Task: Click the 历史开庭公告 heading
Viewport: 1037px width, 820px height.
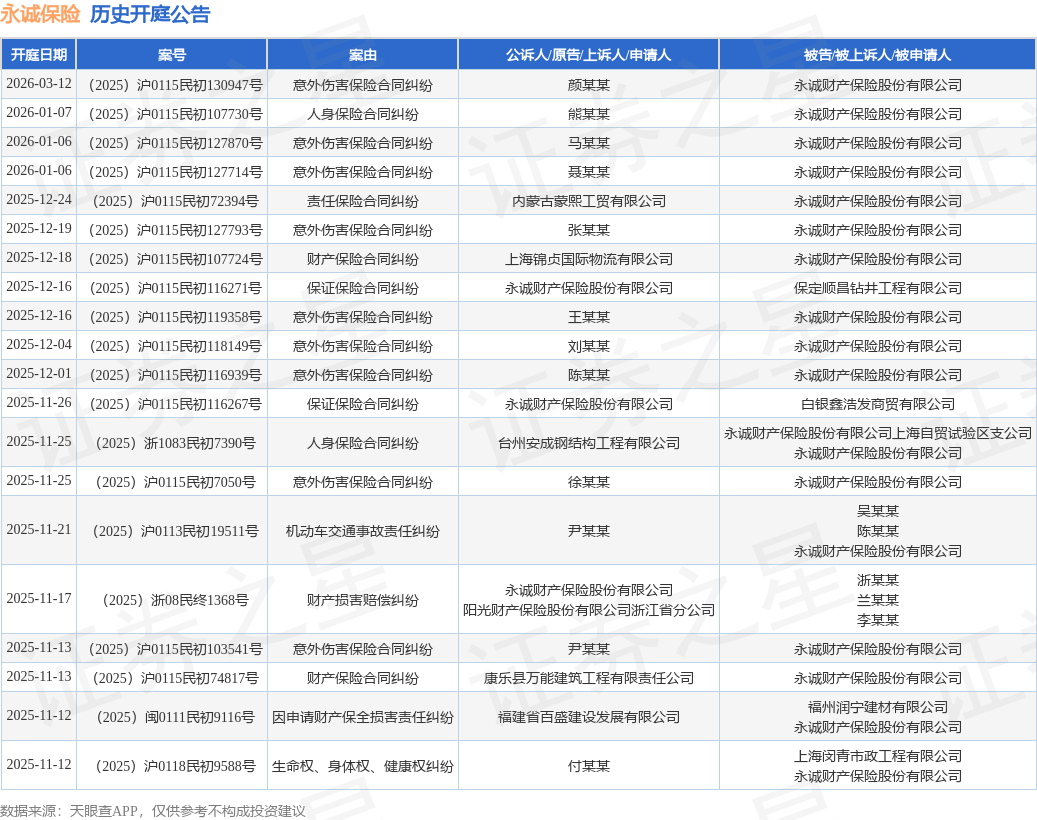Action: coord(150,14)
